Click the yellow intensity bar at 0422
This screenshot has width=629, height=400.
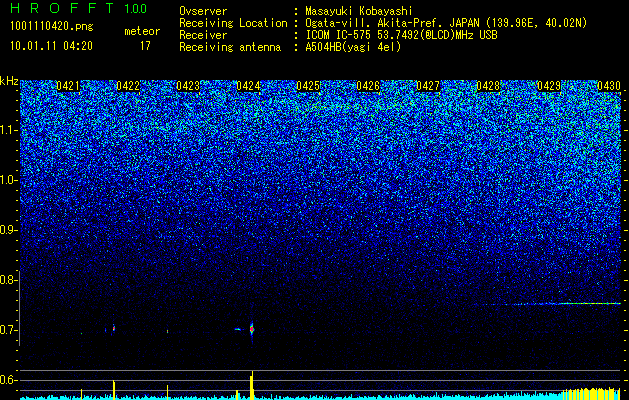pyautogui.click(x=114, y=390)
